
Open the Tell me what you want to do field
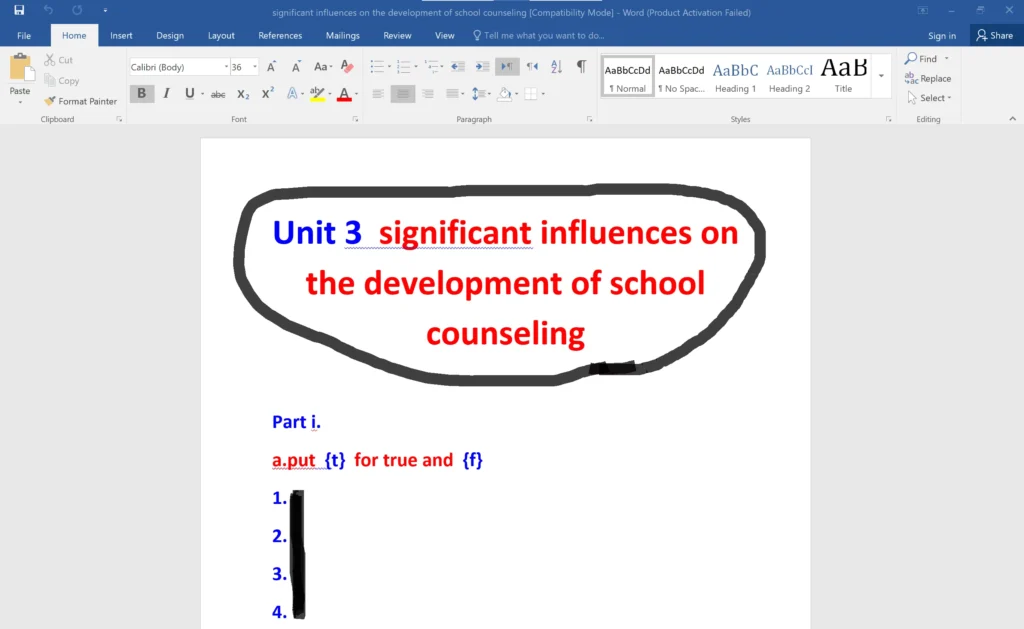click(540, 35)
